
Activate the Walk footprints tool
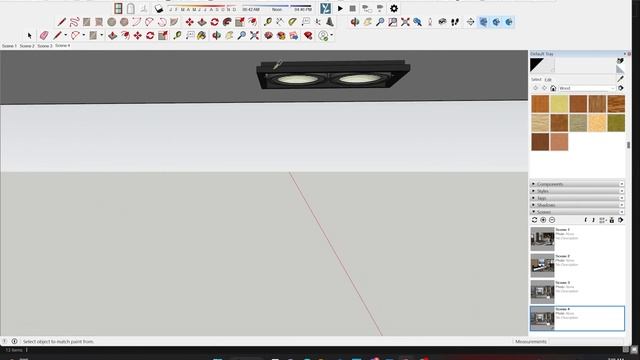[x=455, y=22]
